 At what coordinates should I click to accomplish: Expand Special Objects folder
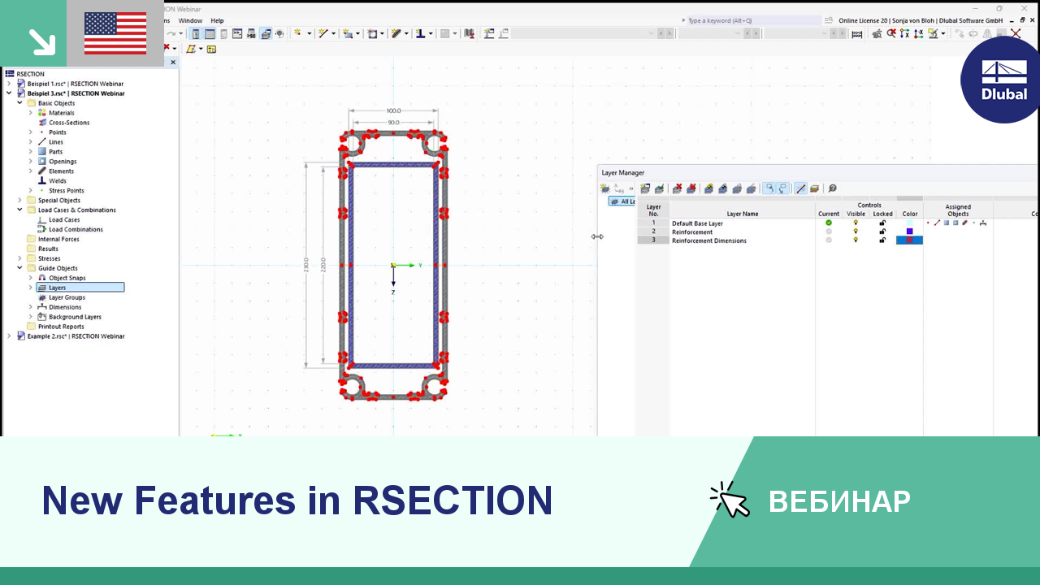click(20, 200)
